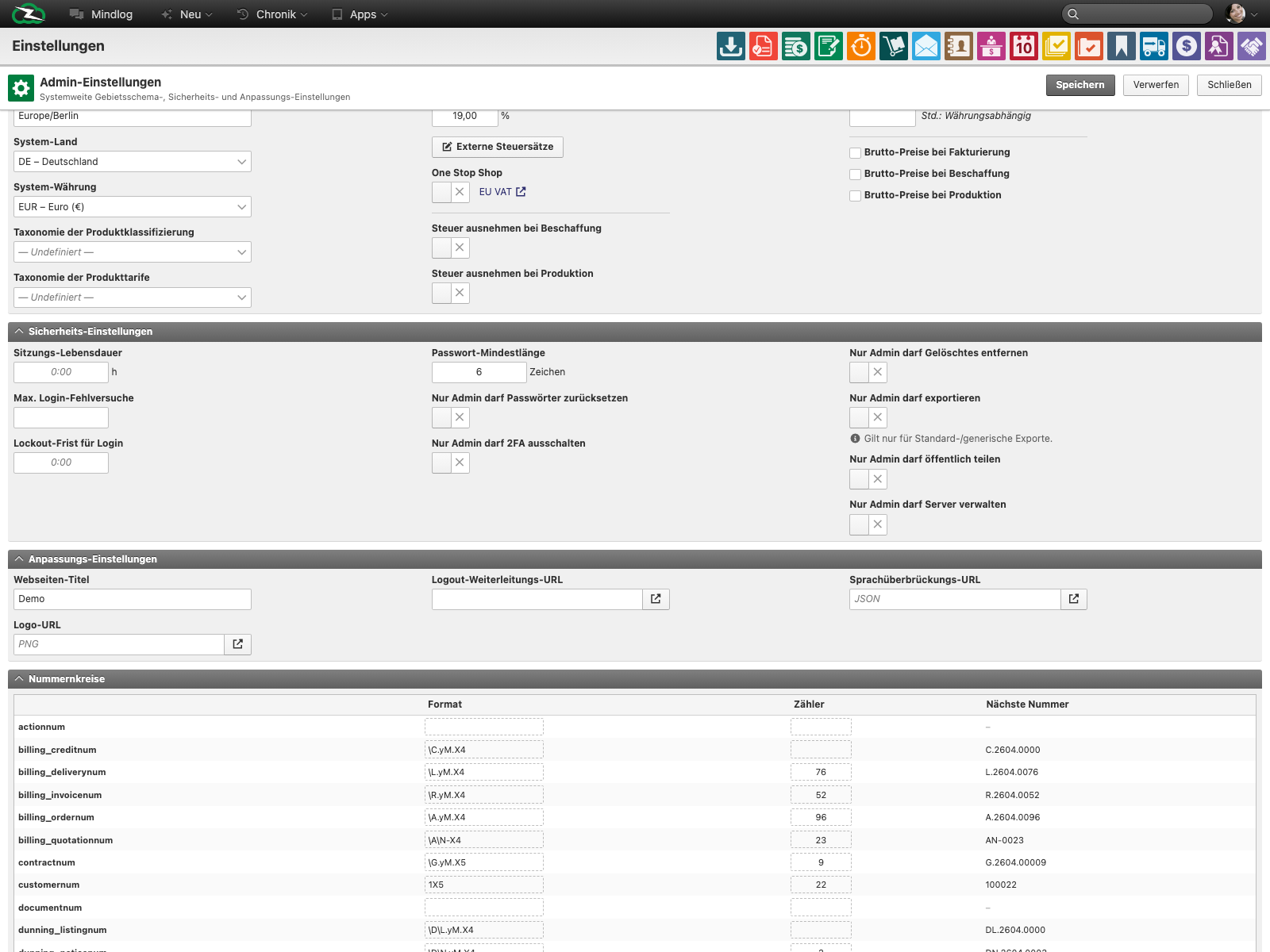
Task: Open the orange stopwatch time tracking icon
Action: coord(860,46)
